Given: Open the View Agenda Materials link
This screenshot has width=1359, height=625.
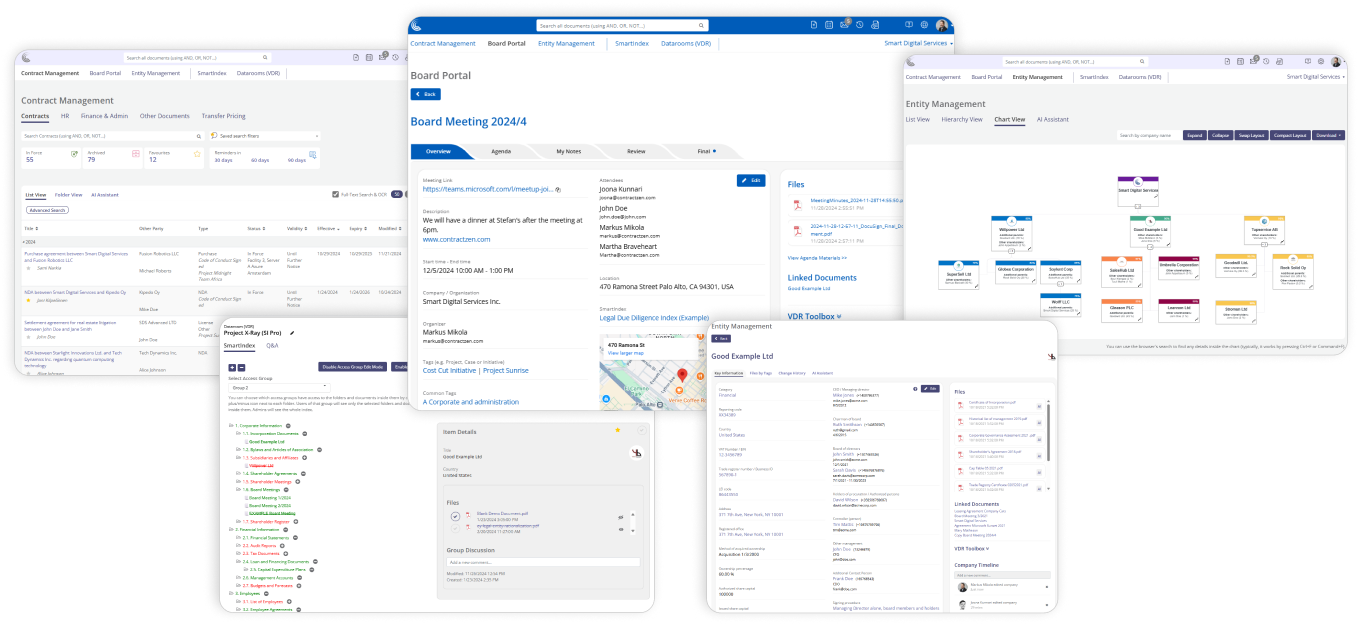Looking at the screenshot, I should tap(817, 258).
